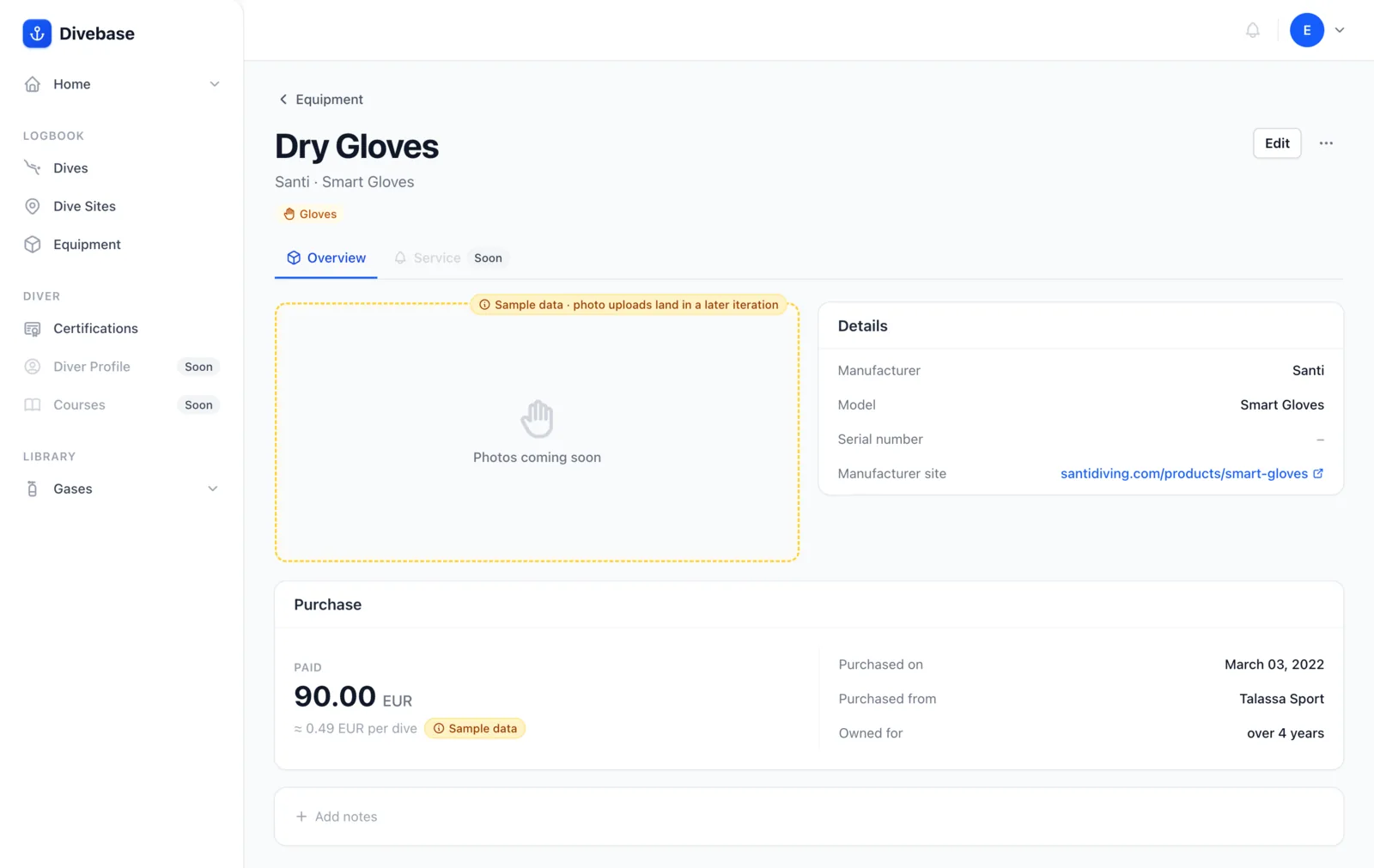Image resolution: width=1374 pixels, height=868 pixels.
Task: Open notifications bell icon
Action: point(1253,30)
